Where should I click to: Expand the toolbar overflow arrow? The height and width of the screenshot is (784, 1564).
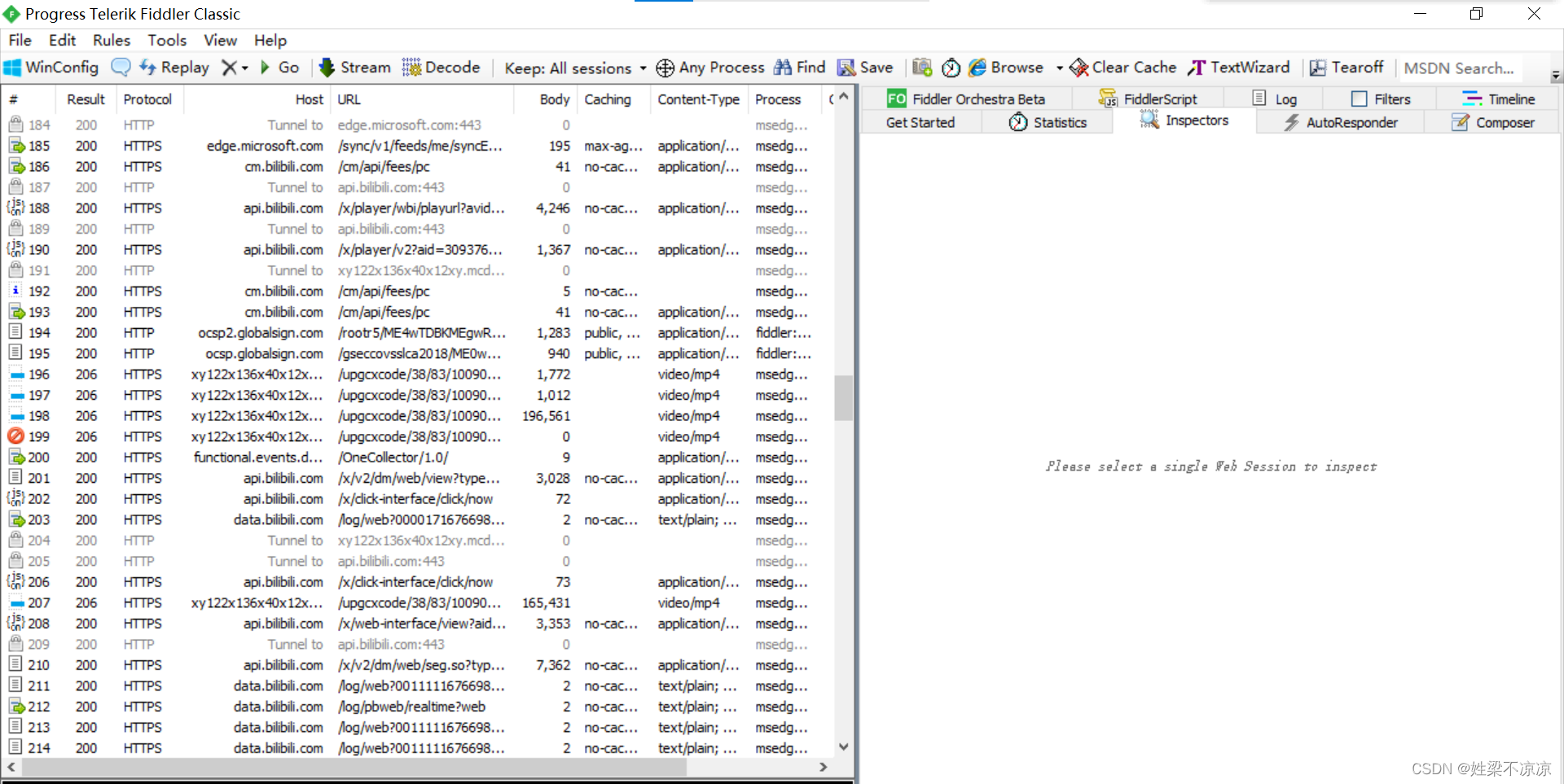tap(1556, 75)
